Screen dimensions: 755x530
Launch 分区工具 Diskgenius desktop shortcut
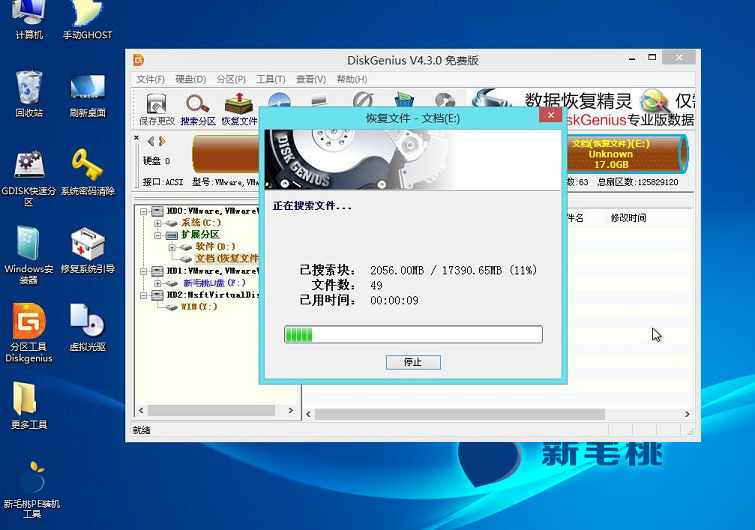click(29, 333)
